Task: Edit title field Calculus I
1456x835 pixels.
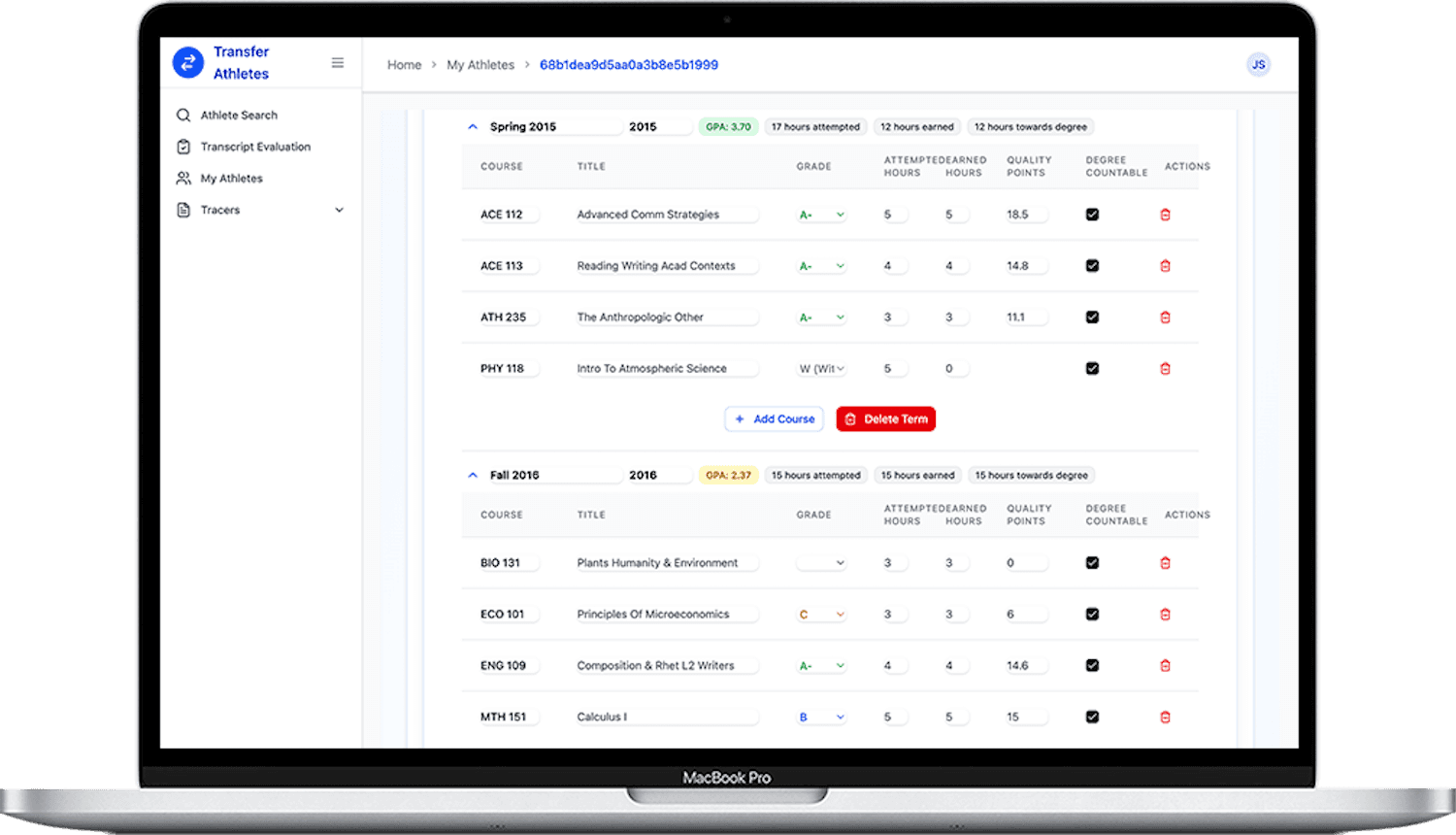Action: pos(666,718)
